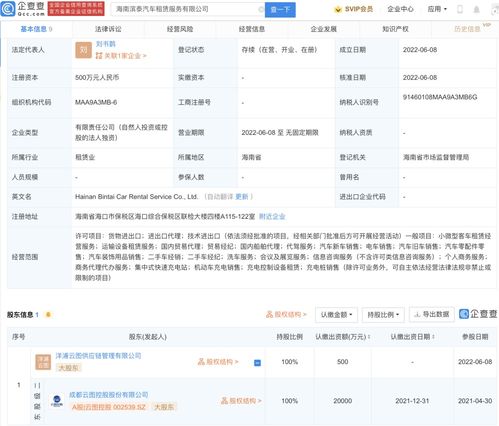This screenshot has height=426, width=499.
Task: Open 企业中心 in the header
Action: point(400,9)
